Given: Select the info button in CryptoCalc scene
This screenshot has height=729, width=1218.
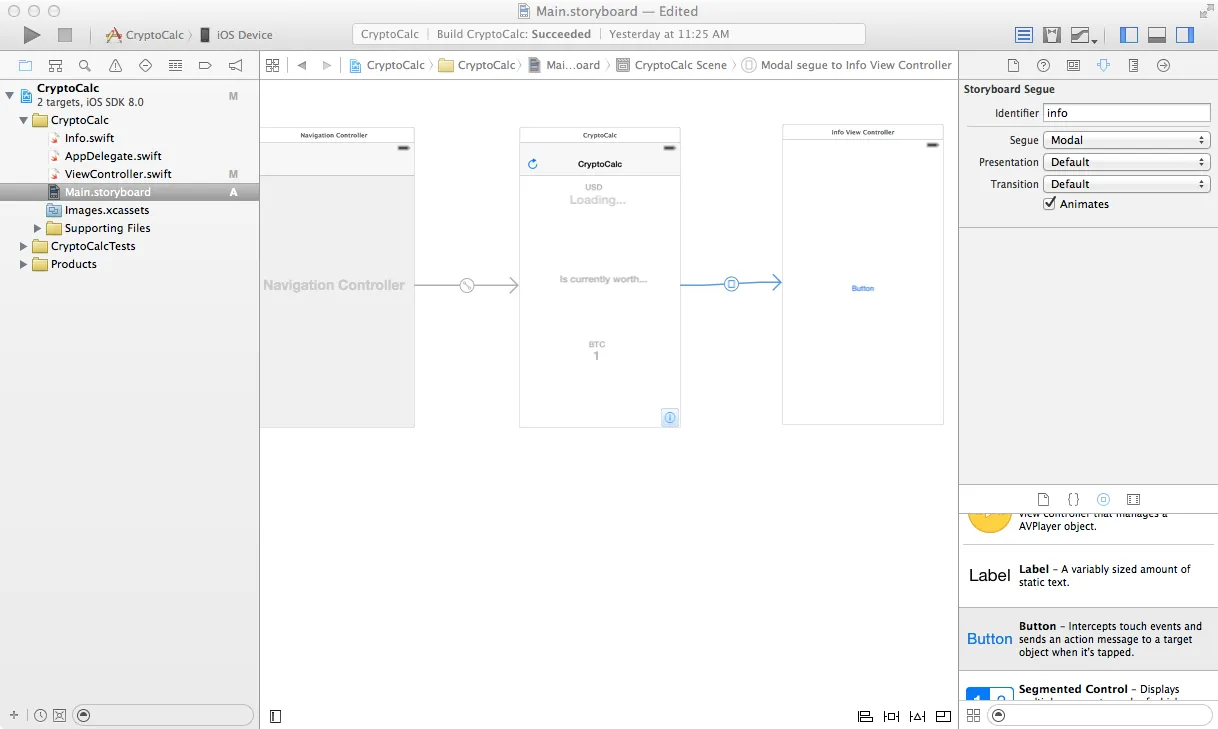Looking at the screenshot, I should click(670, 417).
